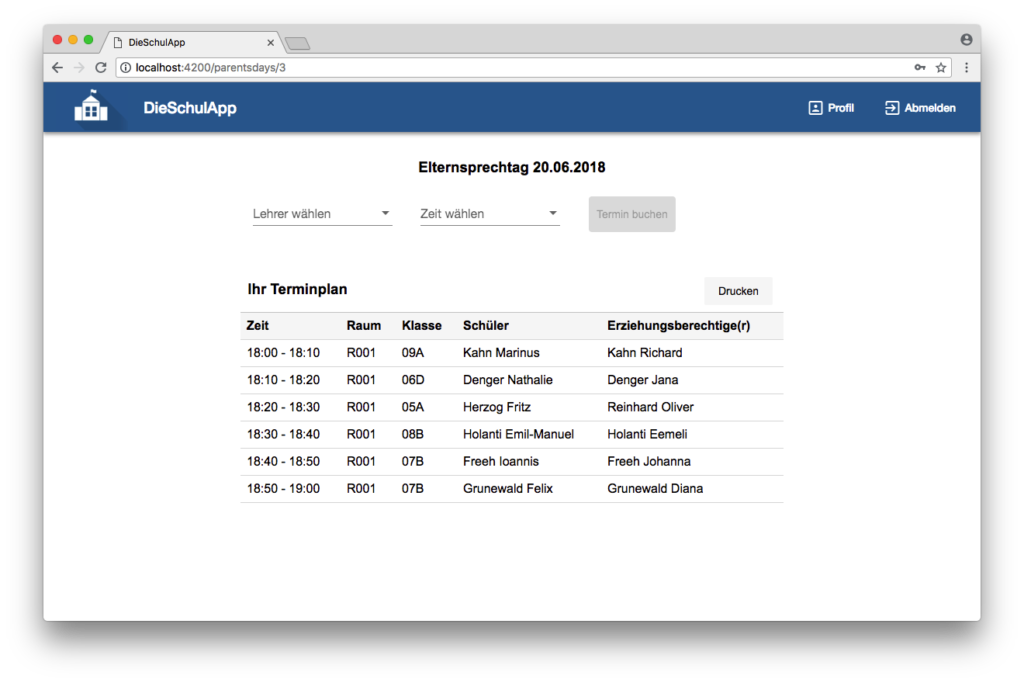Image resolution: width=1024 pixels, height=683 pixels.
Task: Click the site info icon in address bar
Action: click(125, 67)
